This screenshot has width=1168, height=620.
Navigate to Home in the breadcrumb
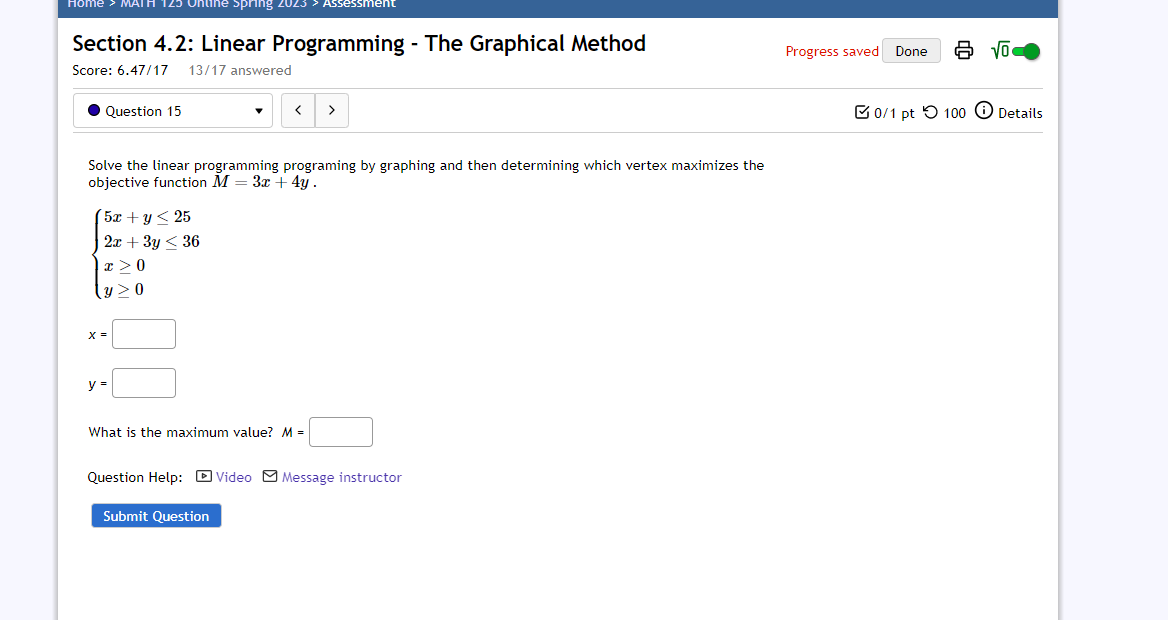(x=85, y=4)
